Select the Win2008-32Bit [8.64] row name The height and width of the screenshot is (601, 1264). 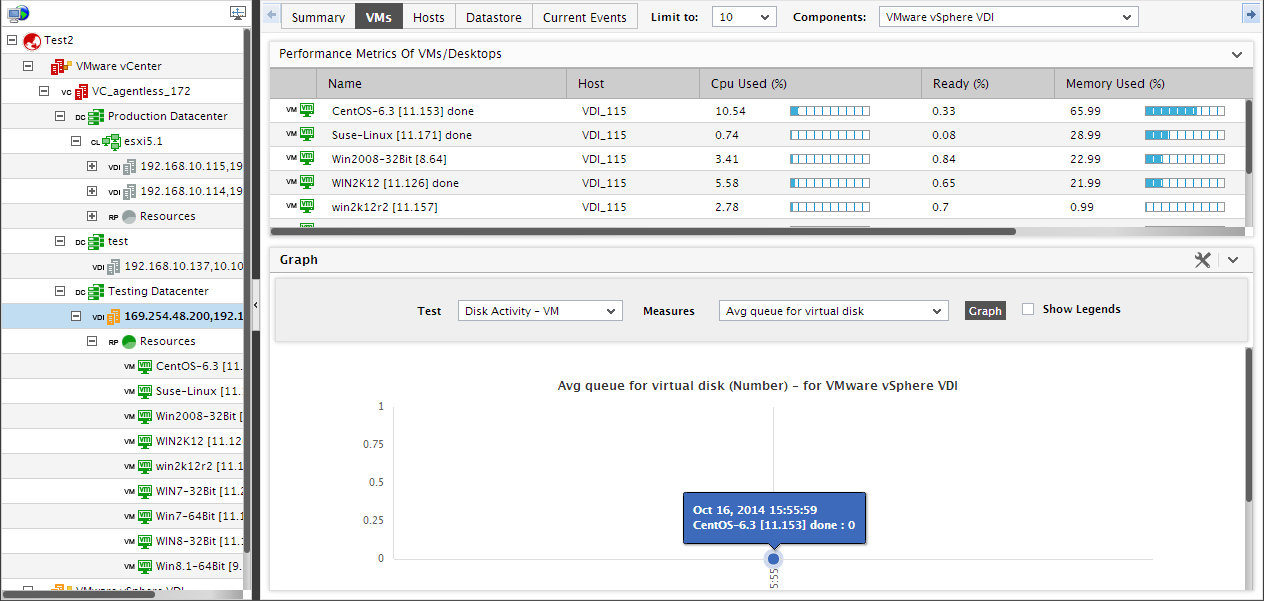[x=388, y=159]
